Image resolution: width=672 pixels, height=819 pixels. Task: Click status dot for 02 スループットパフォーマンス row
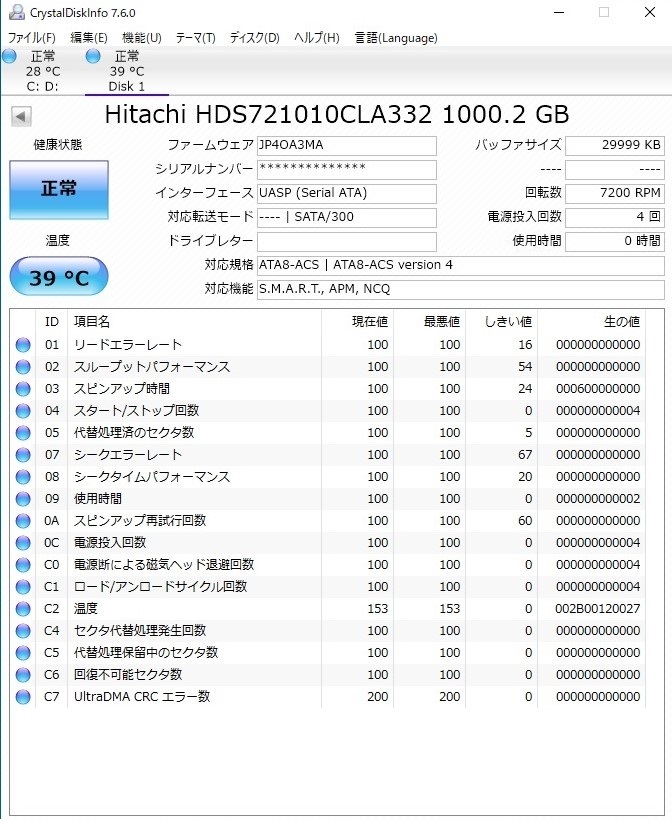[x=23, y=367]
